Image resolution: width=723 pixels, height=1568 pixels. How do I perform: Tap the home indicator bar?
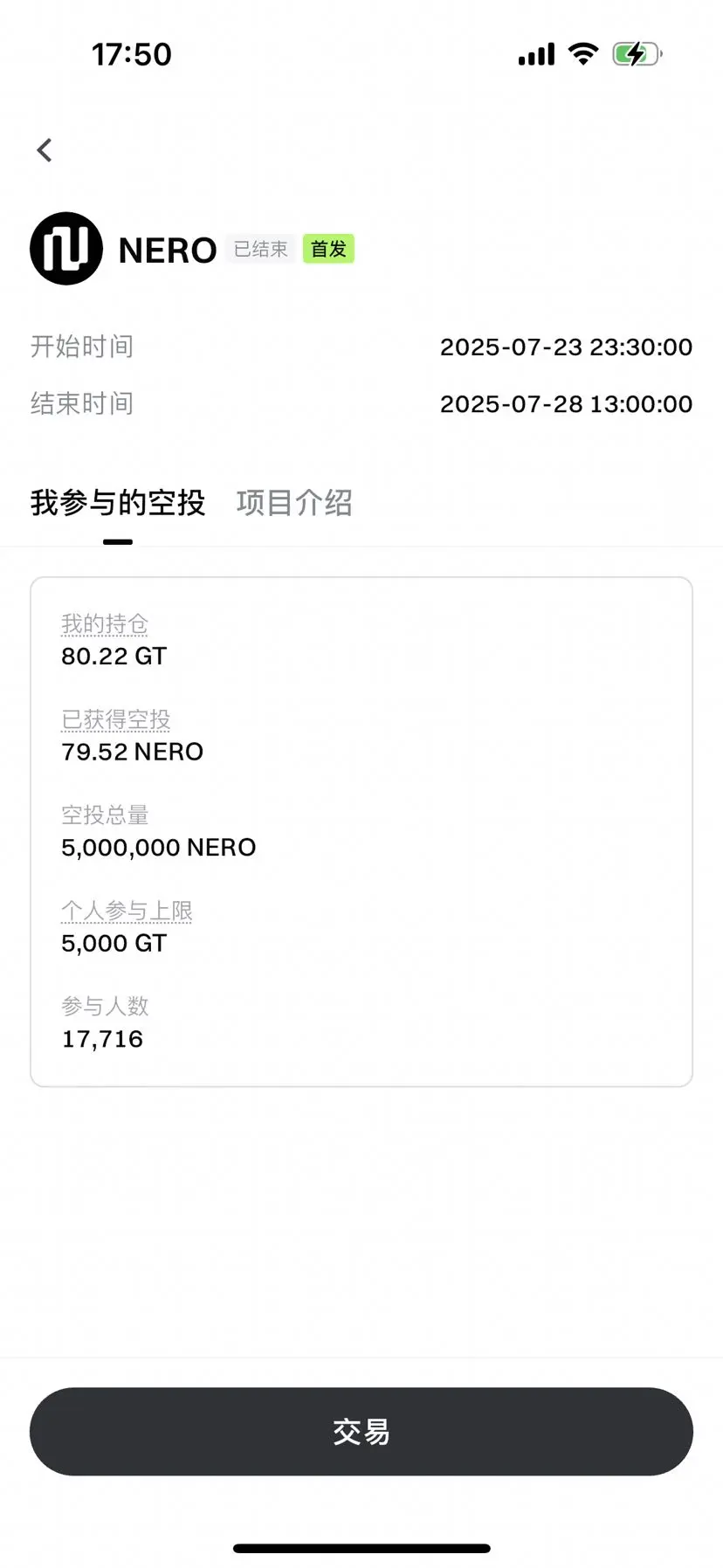point(361,1548)
